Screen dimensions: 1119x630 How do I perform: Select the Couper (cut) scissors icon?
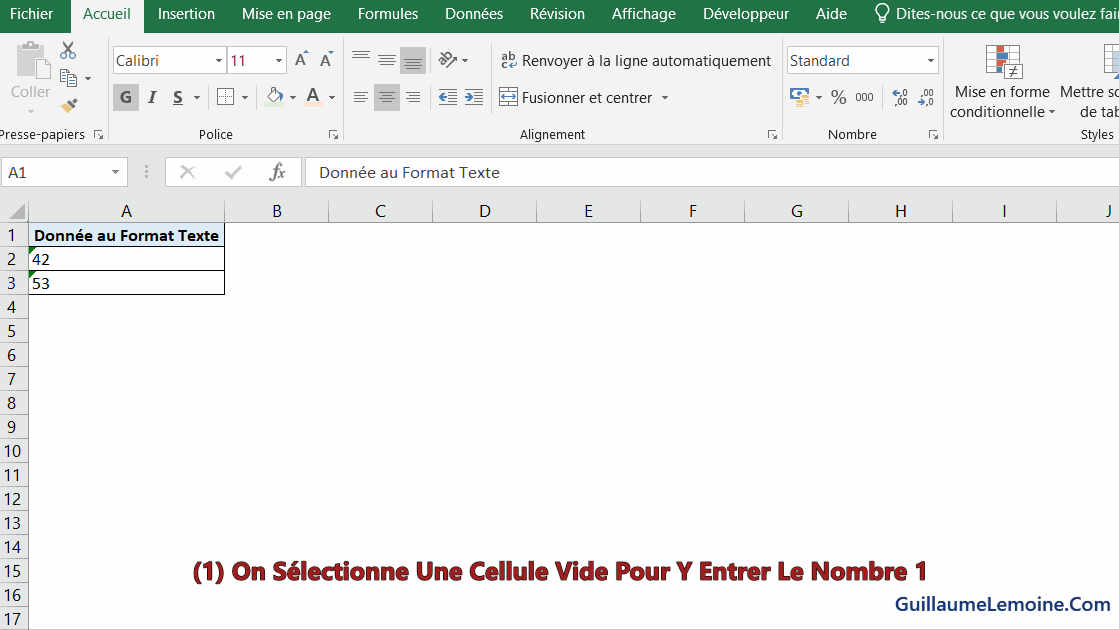click(x=68, y=50)
